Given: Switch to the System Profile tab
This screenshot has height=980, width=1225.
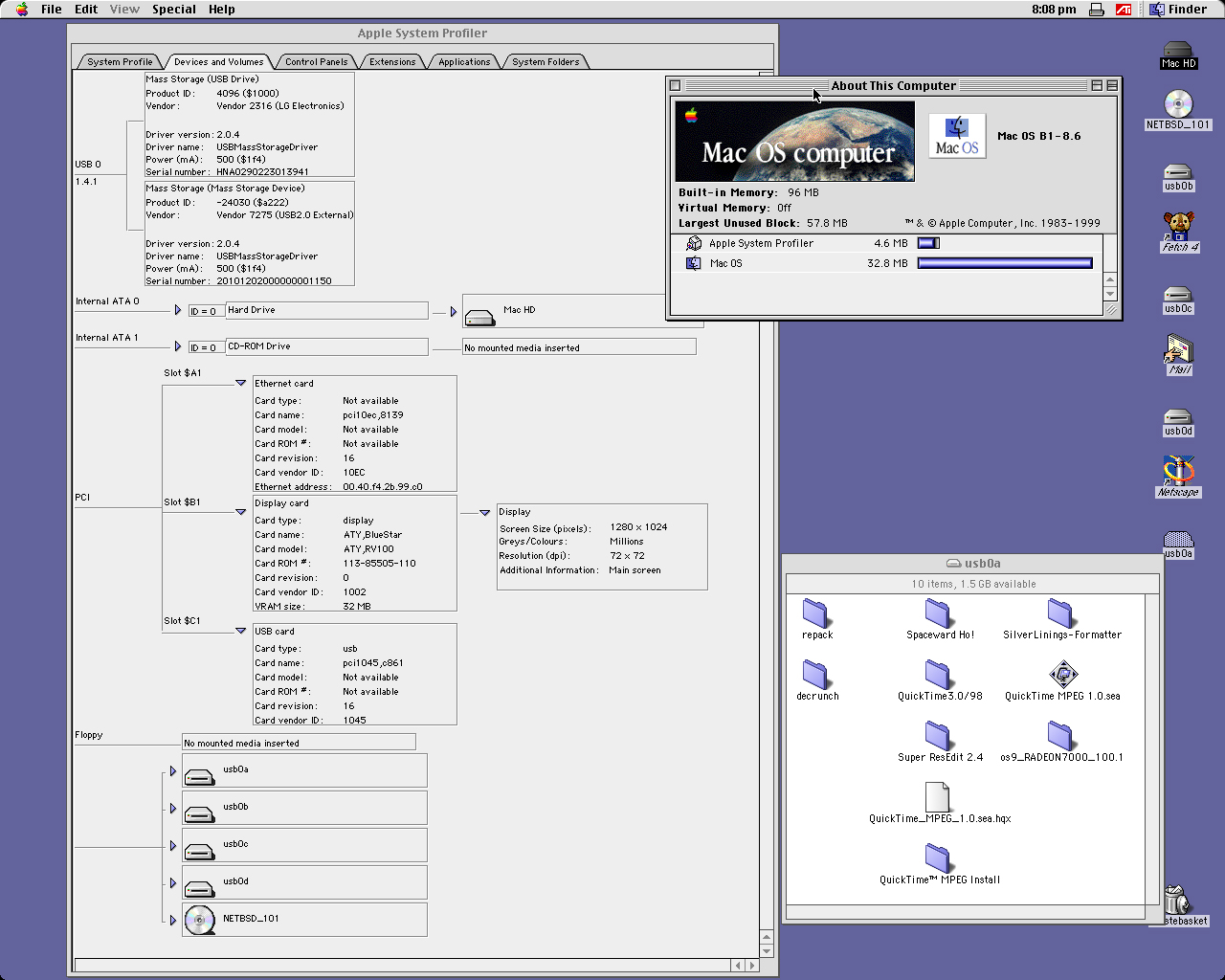Looking at the screenshot, I should tap(120, 61).
